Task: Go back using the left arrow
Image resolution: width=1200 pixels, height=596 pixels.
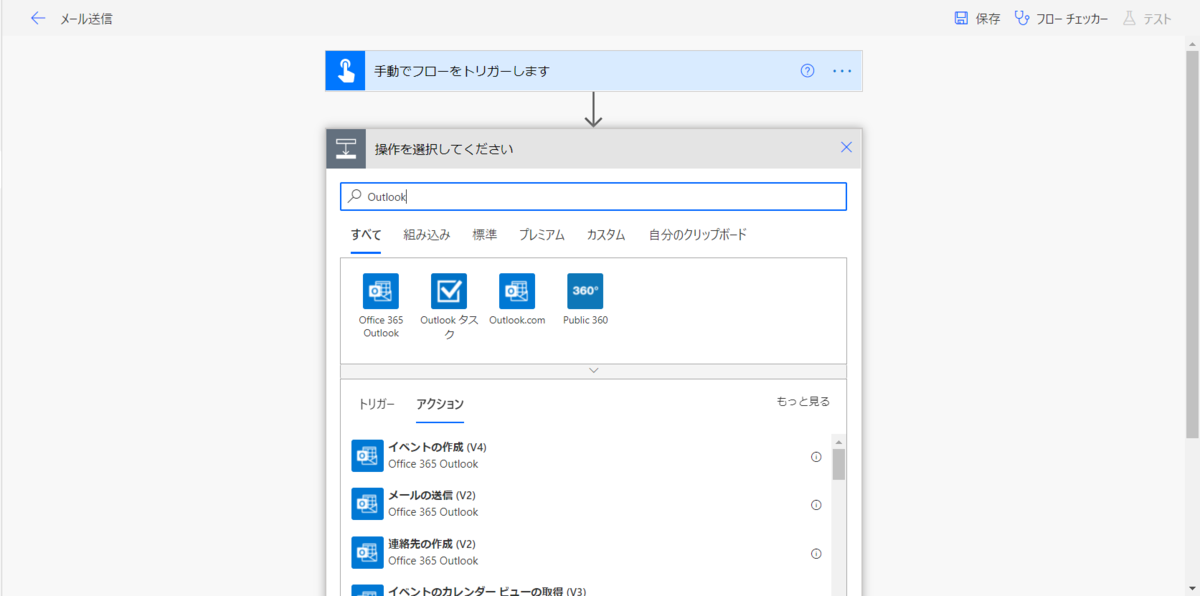Action: [38, 18]
